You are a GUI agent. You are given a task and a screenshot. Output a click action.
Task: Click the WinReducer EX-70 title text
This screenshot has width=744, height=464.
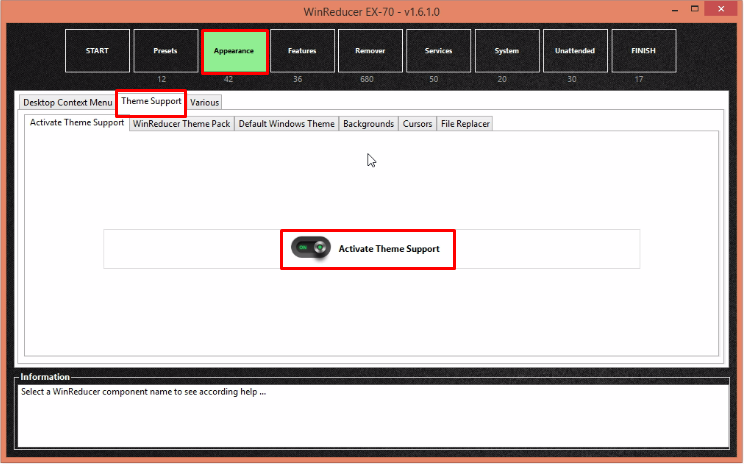[372, 12]
